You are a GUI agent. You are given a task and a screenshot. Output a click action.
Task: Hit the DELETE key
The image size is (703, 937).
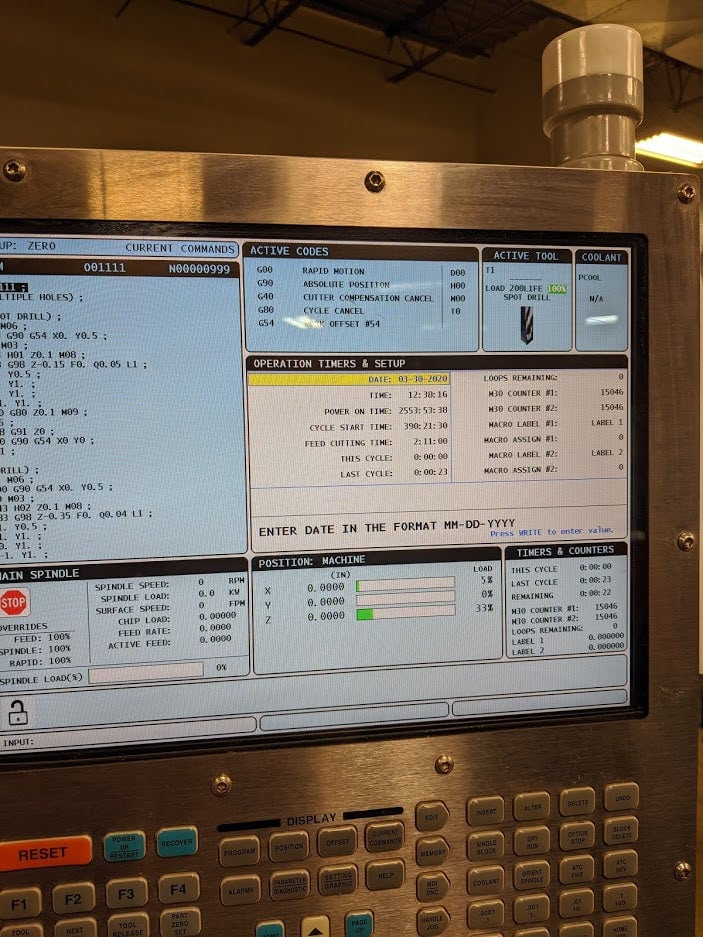click(x=577, y=802)
